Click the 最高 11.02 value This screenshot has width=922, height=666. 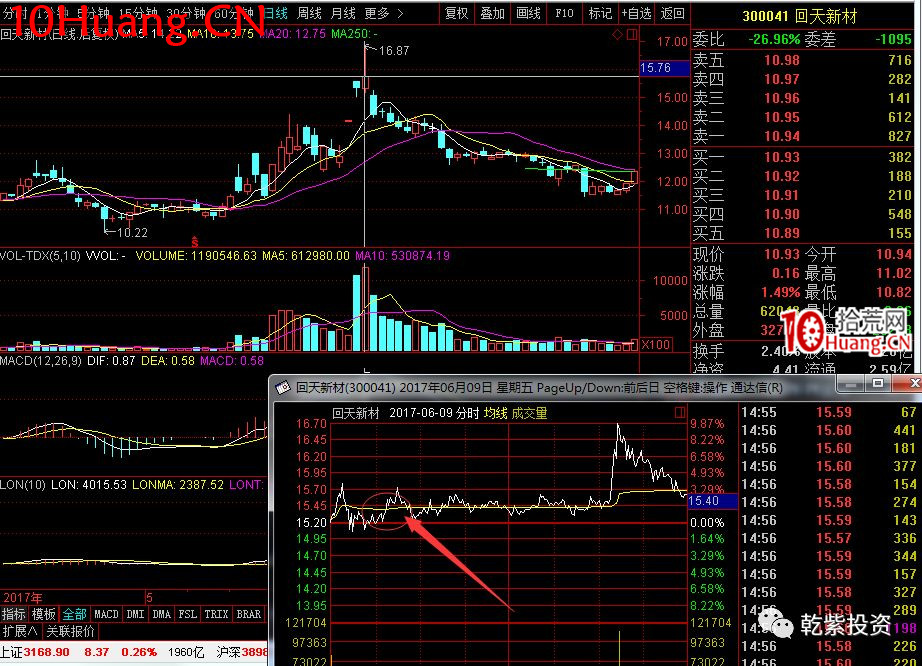tap(893, 273)
